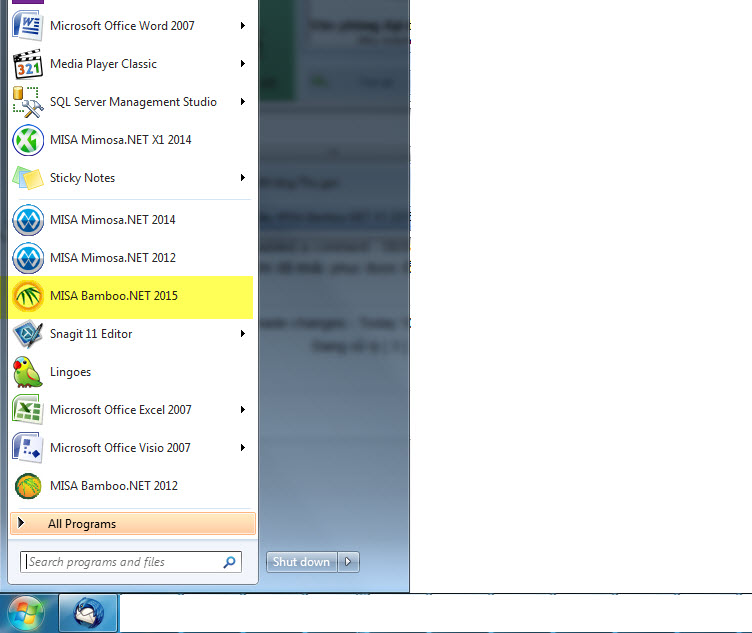Select the "Snagit 11 Editor" label

[91, 334]
